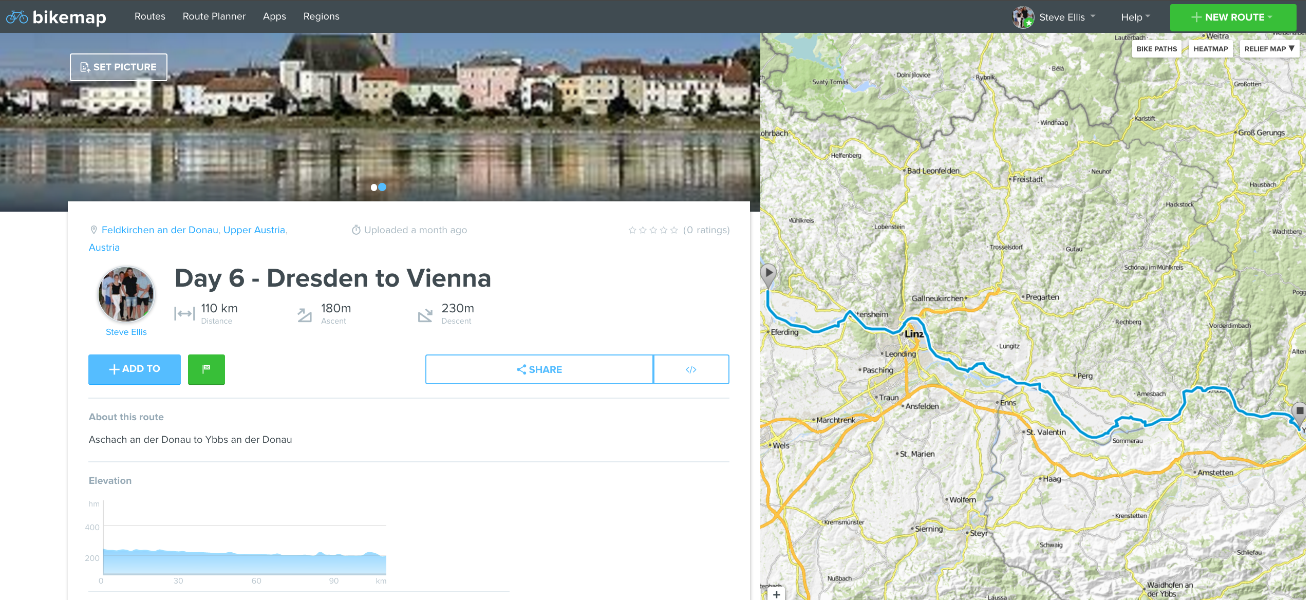The height and width of the screenshot is (600, 1306).
Task: Expand the Help dropdown menu
Action: pyautogui.click(x=1135, y=17)
